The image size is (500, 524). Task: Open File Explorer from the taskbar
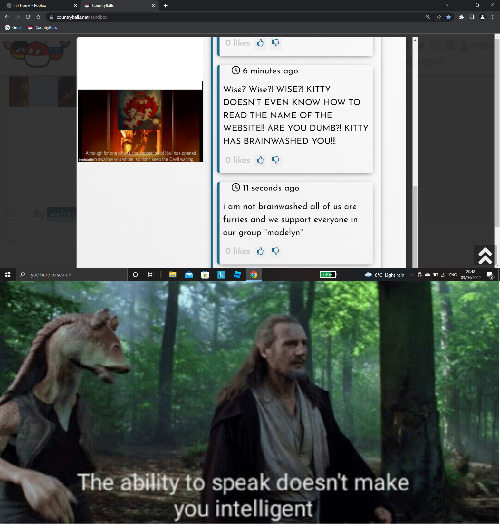click(x=173, y=275)
